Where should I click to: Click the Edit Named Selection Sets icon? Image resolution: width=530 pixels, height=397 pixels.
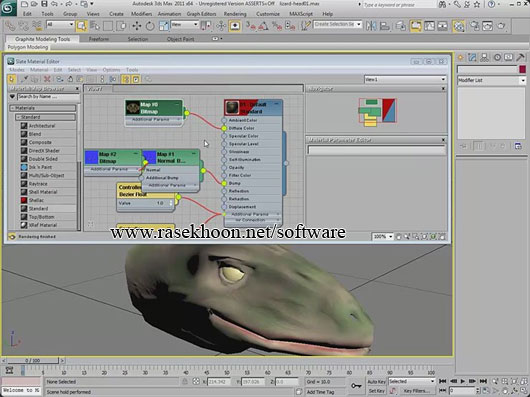pyautogui.click(x=306, y=26)
